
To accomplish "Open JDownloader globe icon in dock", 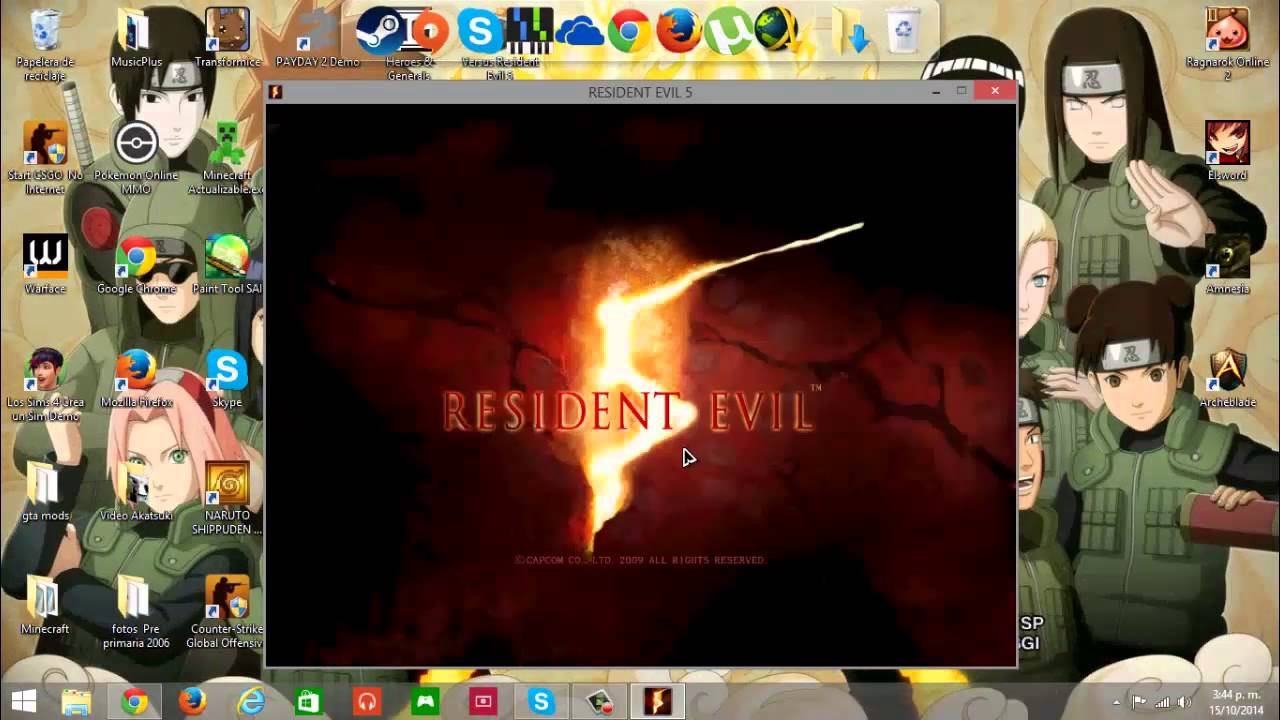I will coord(778,31).
